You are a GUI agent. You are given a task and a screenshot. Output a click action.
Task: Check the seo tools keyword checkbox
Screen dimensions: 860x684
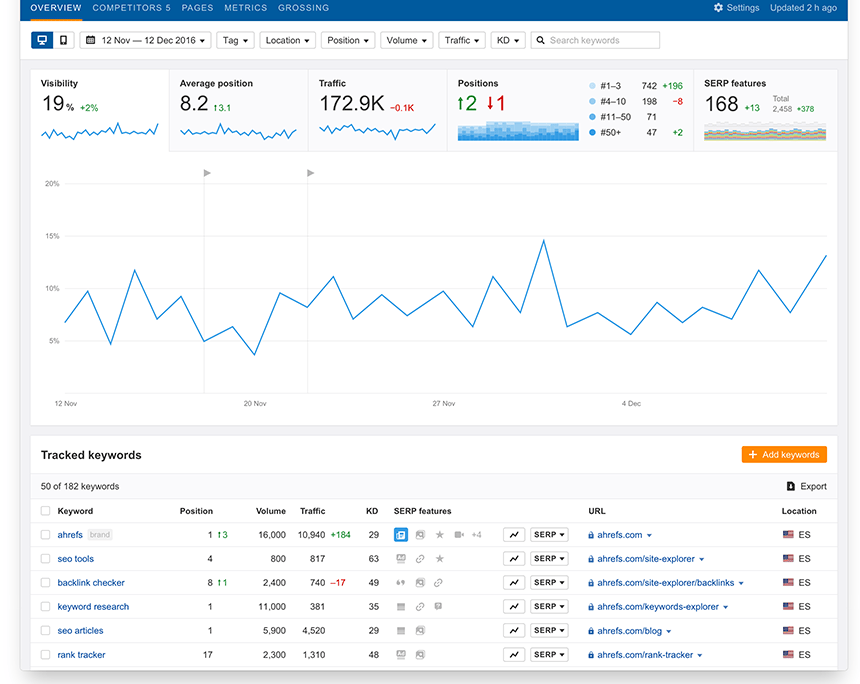pos(46,558)
